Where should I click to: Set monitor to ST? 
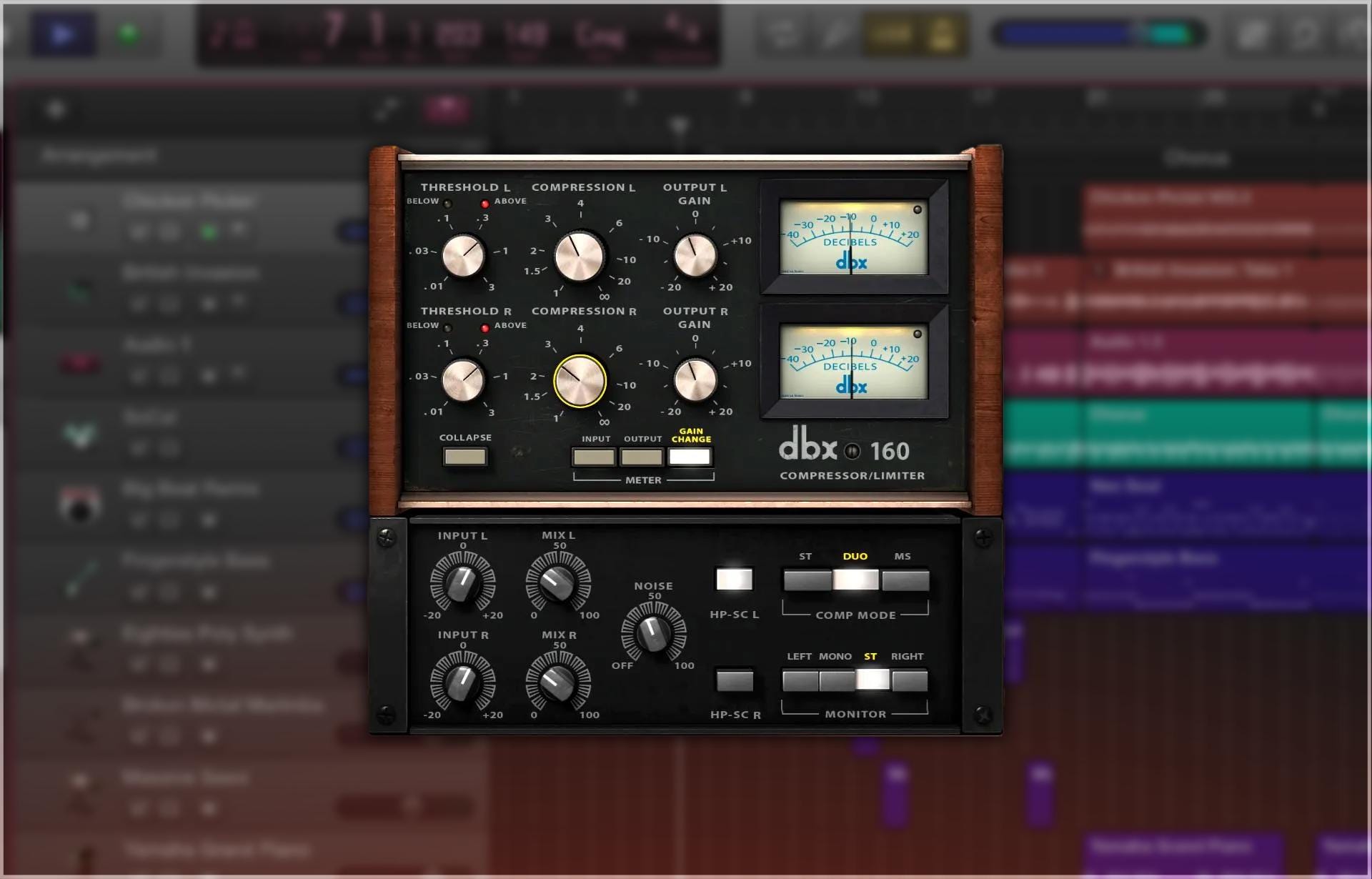(873, 680)
